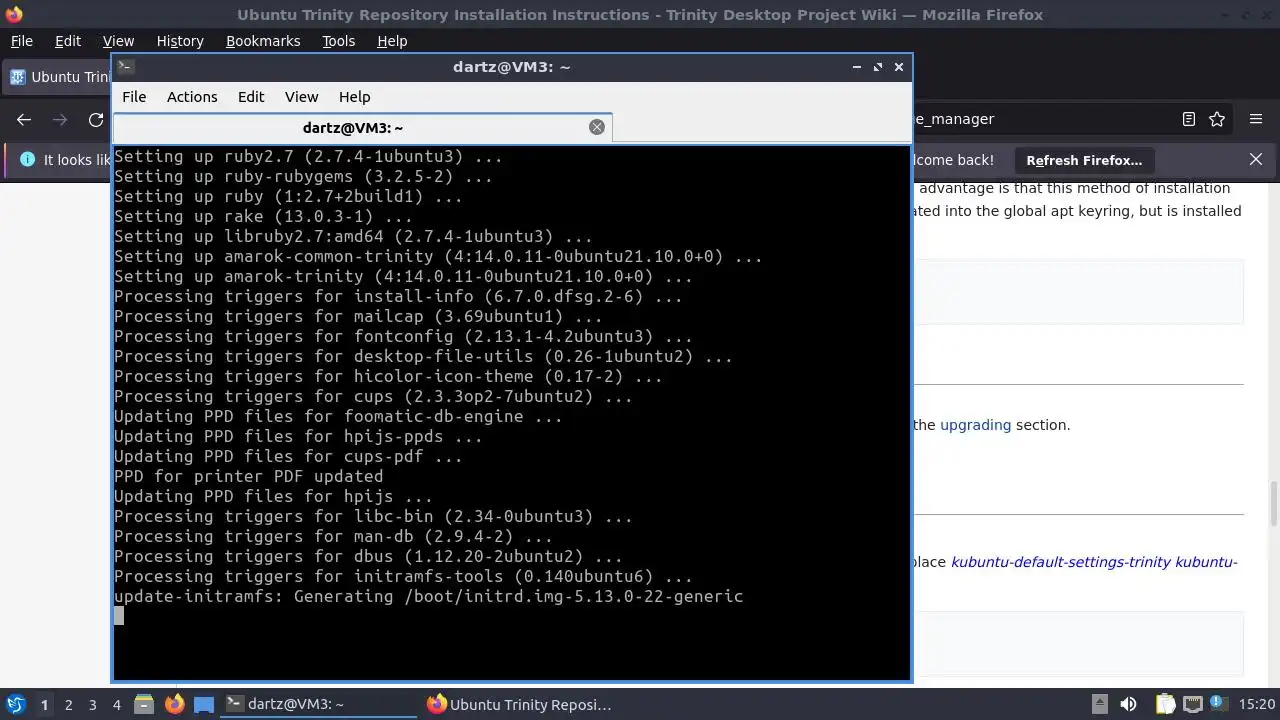The height and width of the screenshot is (720, 1280).
Task: Maximize the terminal window
Action: pyautogui.click(x=877, y=67)
